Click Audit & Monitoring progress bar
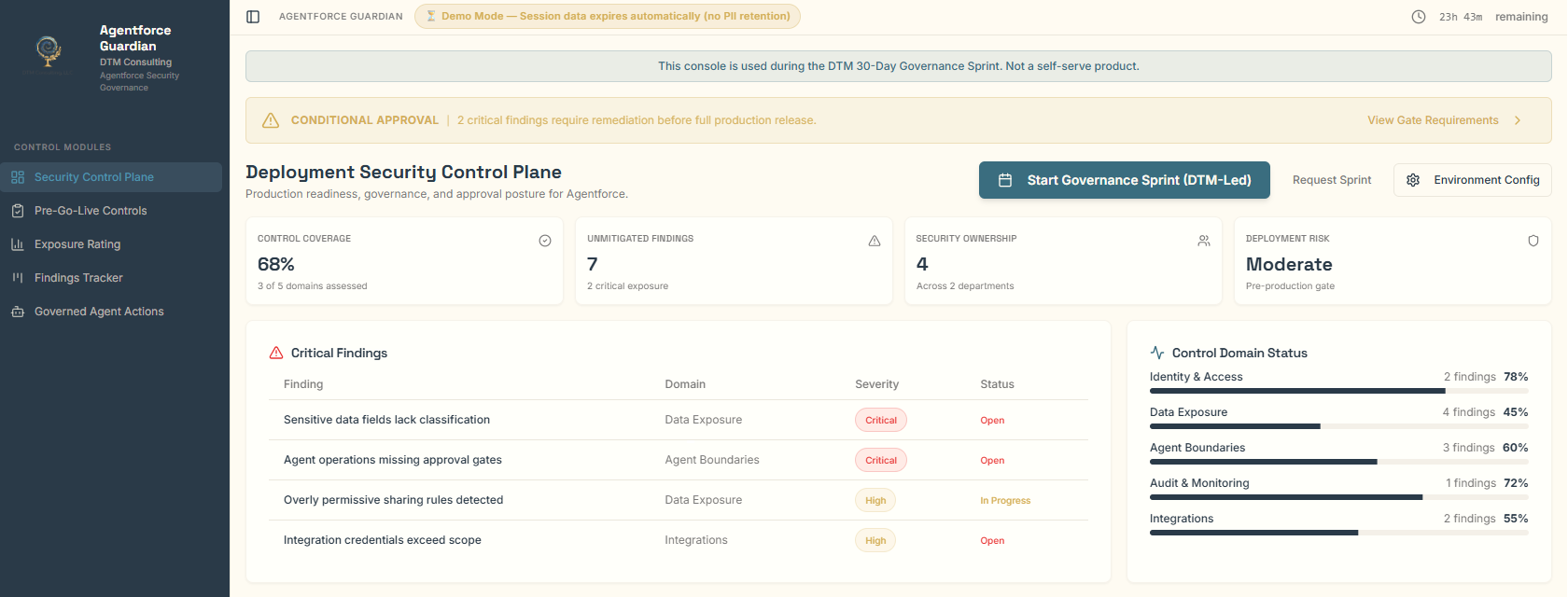The height and width of the screenshot is (597, 1568). (x=1339, y=497)
